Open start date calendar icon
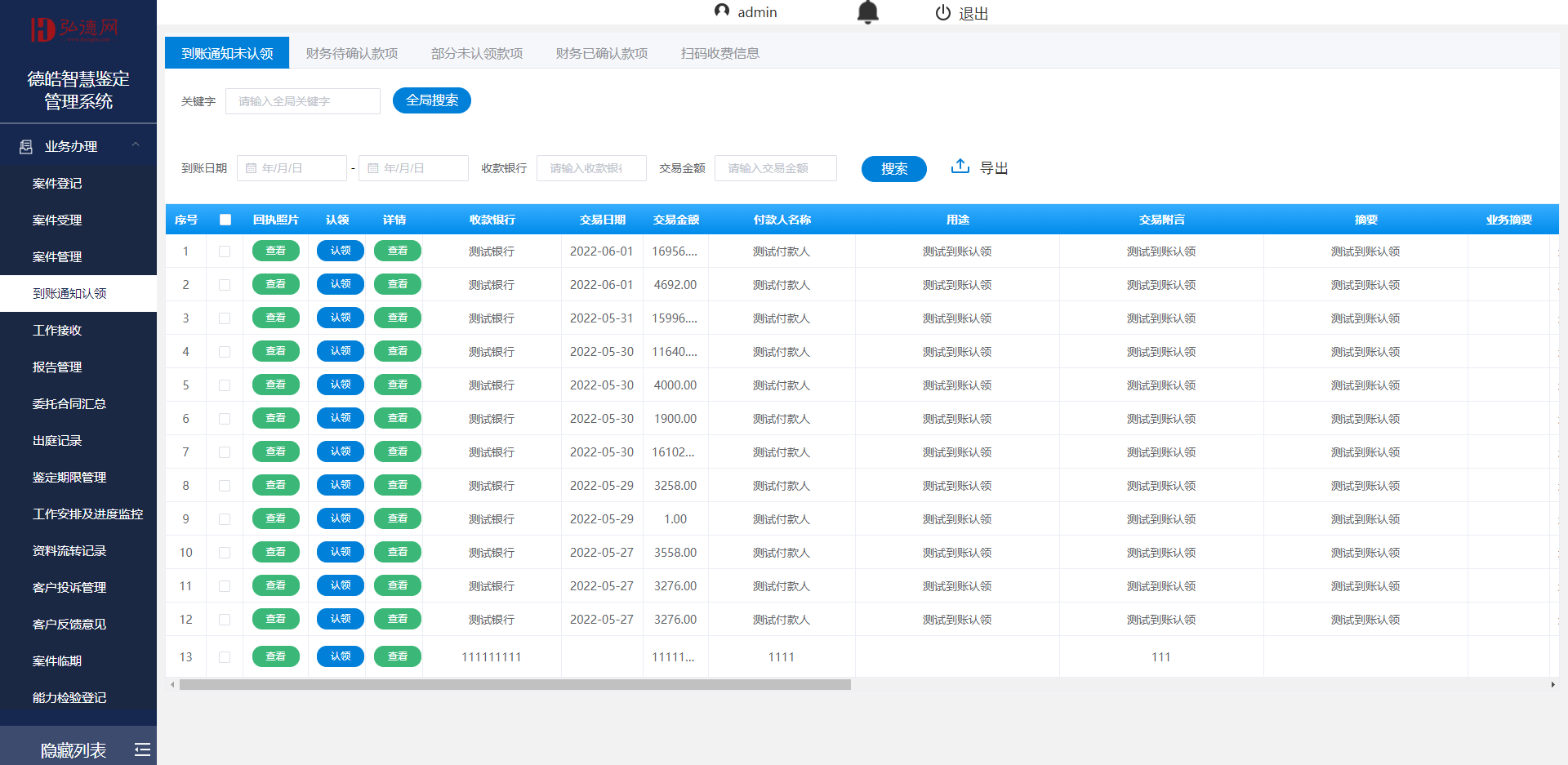The image size is (1568, 765). [x=252, y=168]
